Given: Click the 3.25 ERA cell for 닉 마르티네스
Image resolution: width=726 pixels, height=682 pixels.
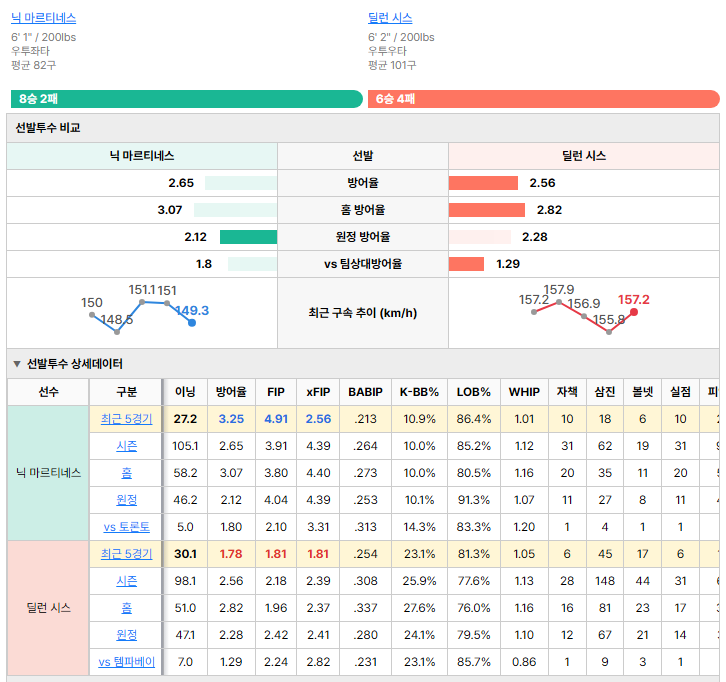Looking at the screenshot, I should click(231, 419).
